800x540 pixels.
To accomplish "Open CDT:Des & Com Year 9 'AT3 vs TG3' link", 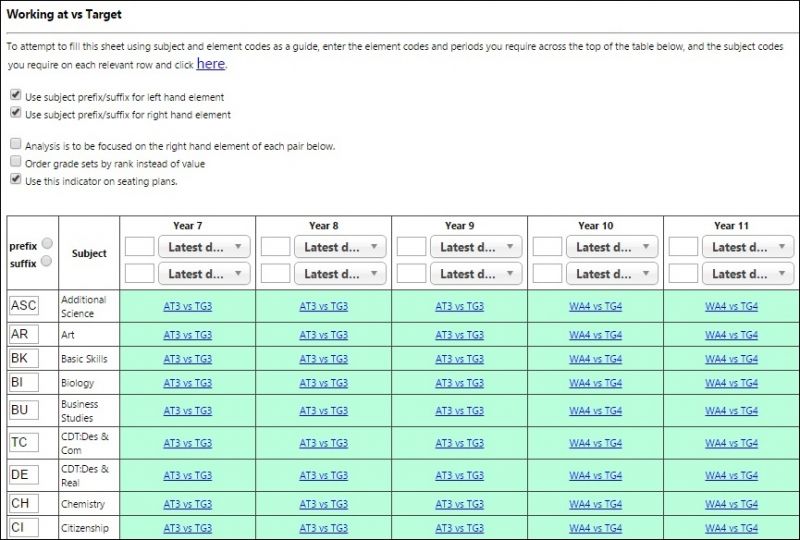I will click(460, 443).
